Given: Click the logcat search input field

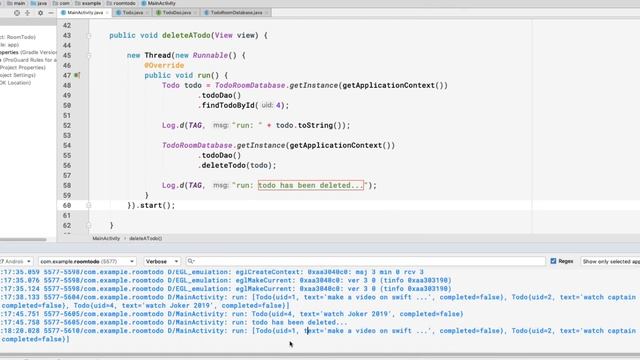Looking at the screenshot, I should pos(365,261).
